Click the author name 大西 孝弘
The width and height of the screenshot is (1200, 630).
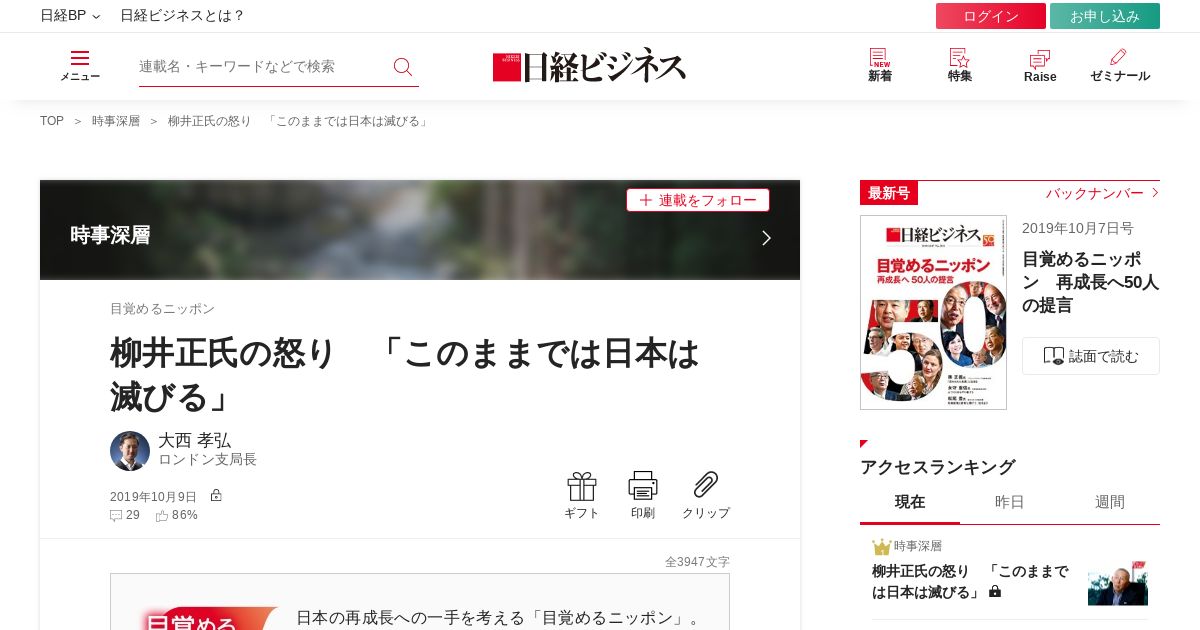[x=194, y=440]
